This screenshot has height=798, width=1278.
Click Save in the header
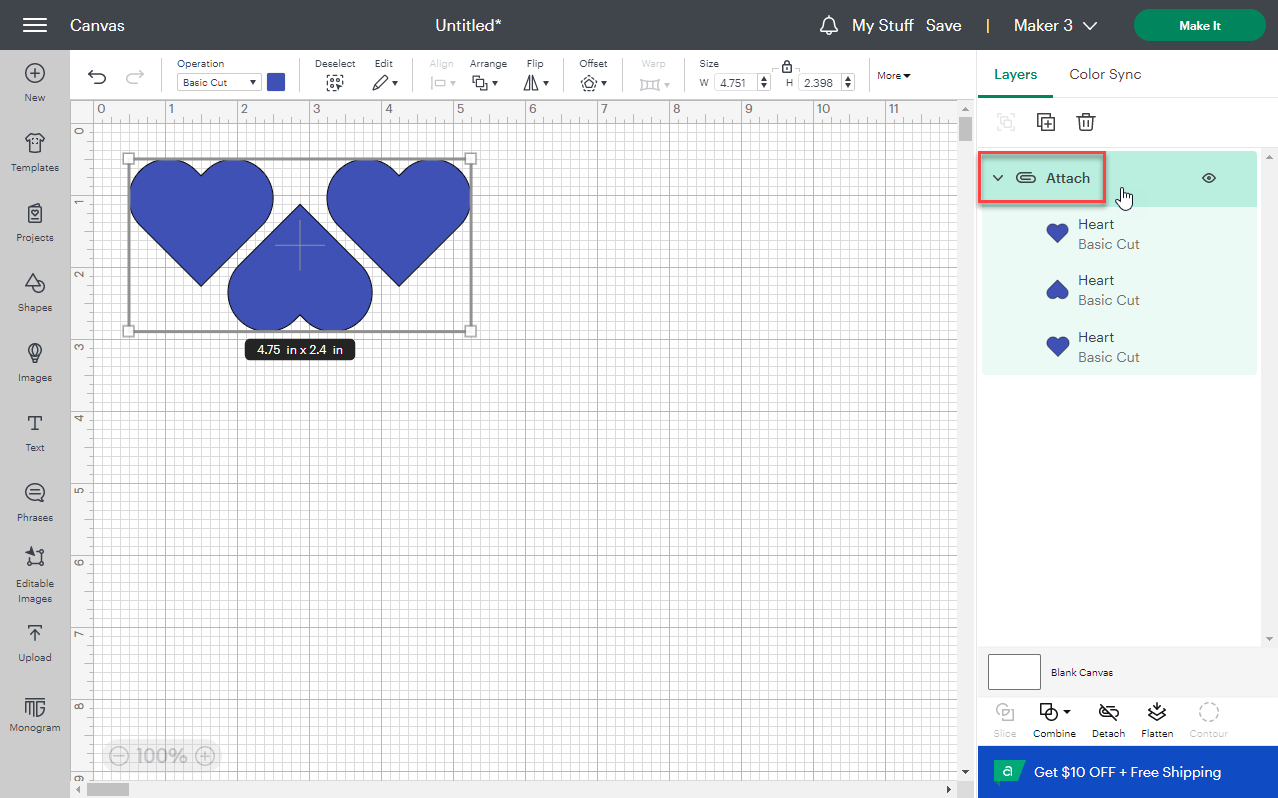point(943,25)
